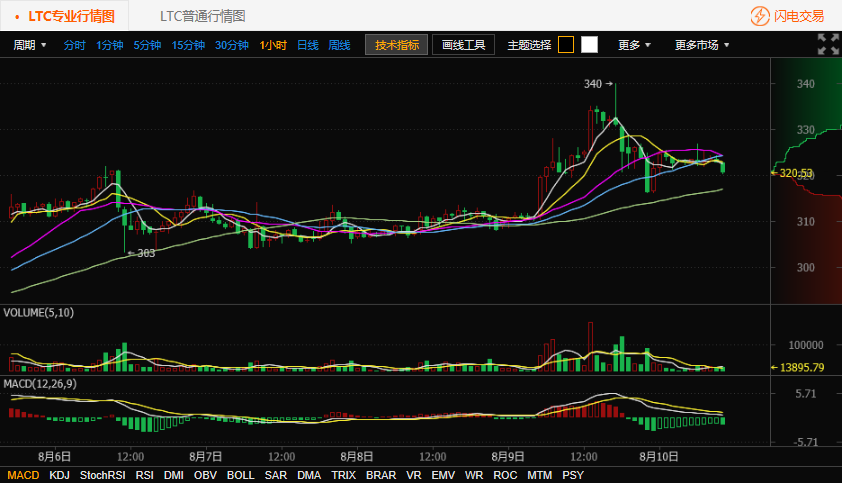Select the 1小时 timeframe
This screenshot has width=842, height=483.
click(273, 45)
